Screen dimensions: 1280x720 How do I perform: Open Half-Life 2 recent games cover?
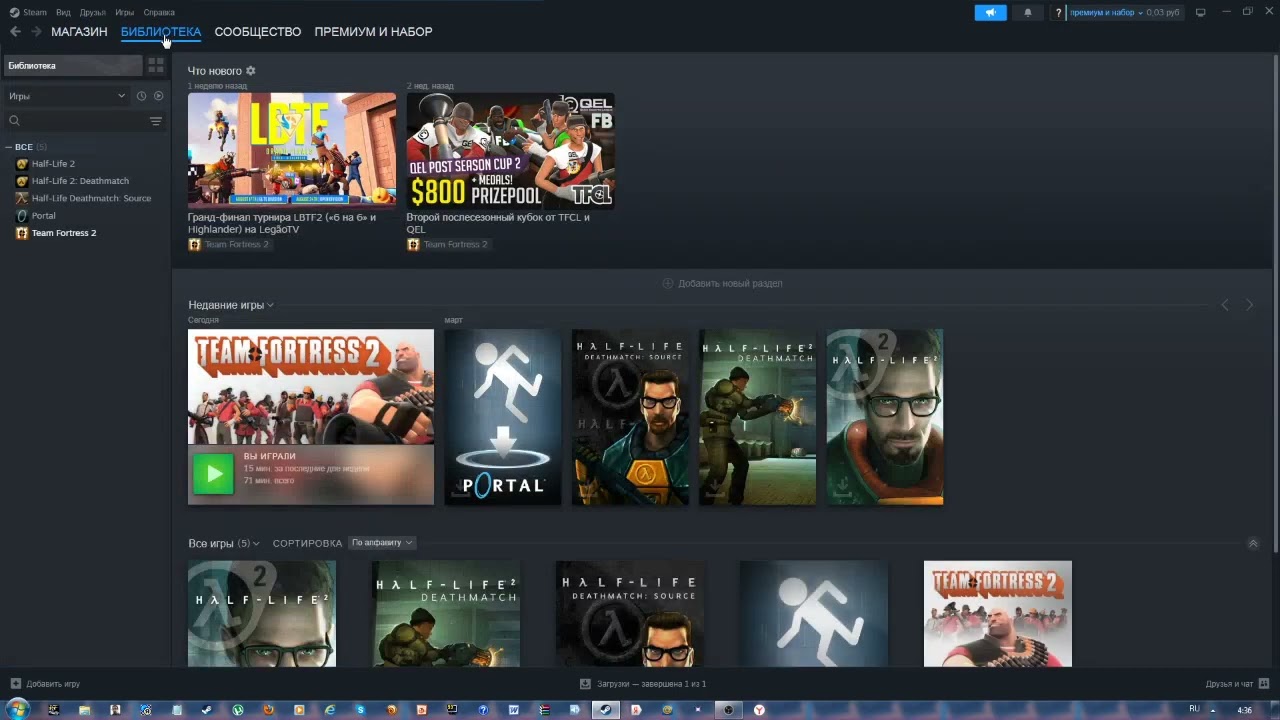coord(885,417)
